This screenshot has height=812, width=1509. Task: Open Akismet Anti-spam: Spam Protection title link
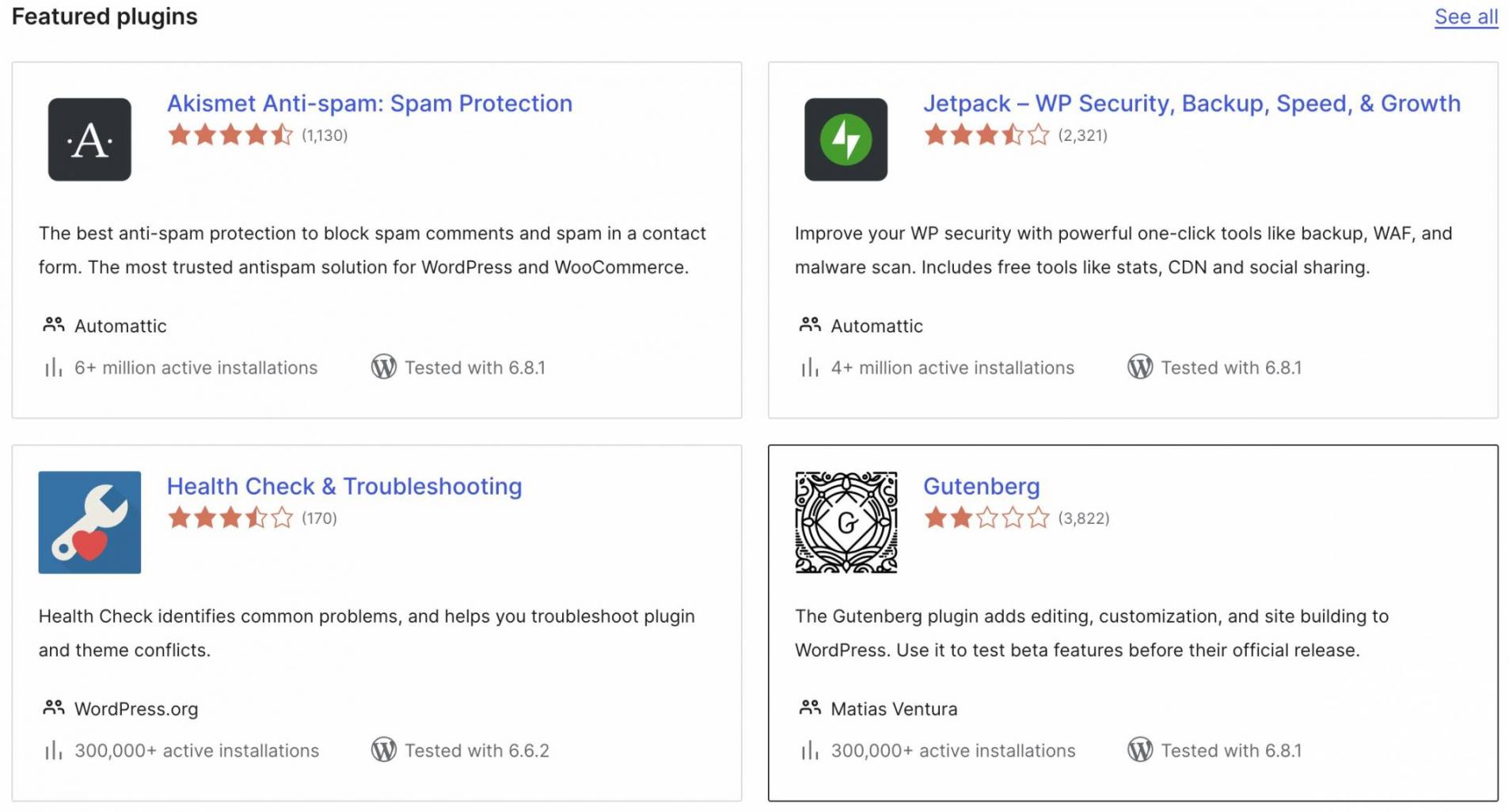pyautogui.click(x=369, y=104)
